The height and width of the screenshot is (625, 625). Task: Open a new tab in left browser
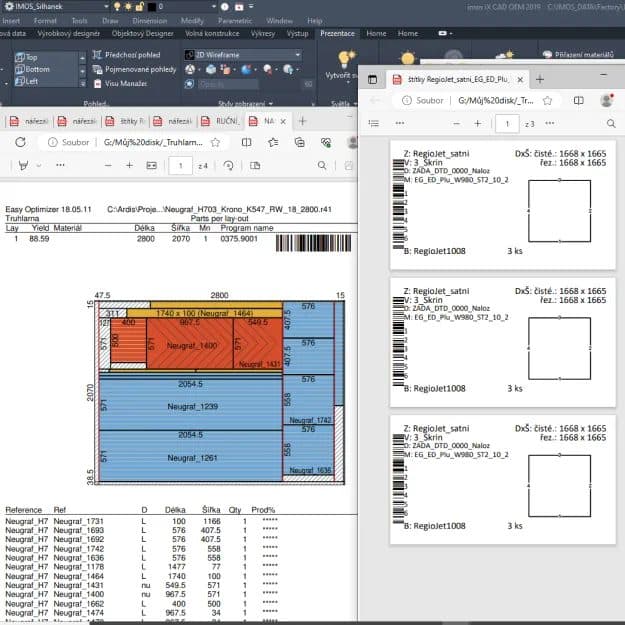pyautogui.click(x=302, y=121)
